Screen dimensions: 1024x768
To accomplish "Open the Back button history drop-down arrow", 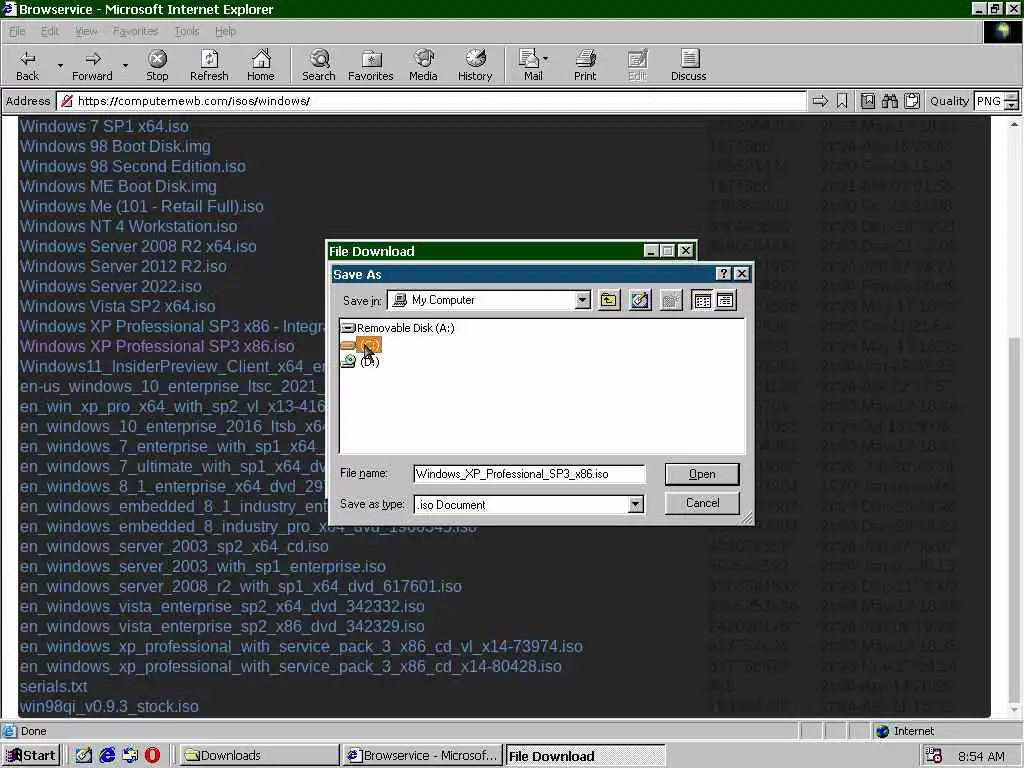I will pos(60,65).
